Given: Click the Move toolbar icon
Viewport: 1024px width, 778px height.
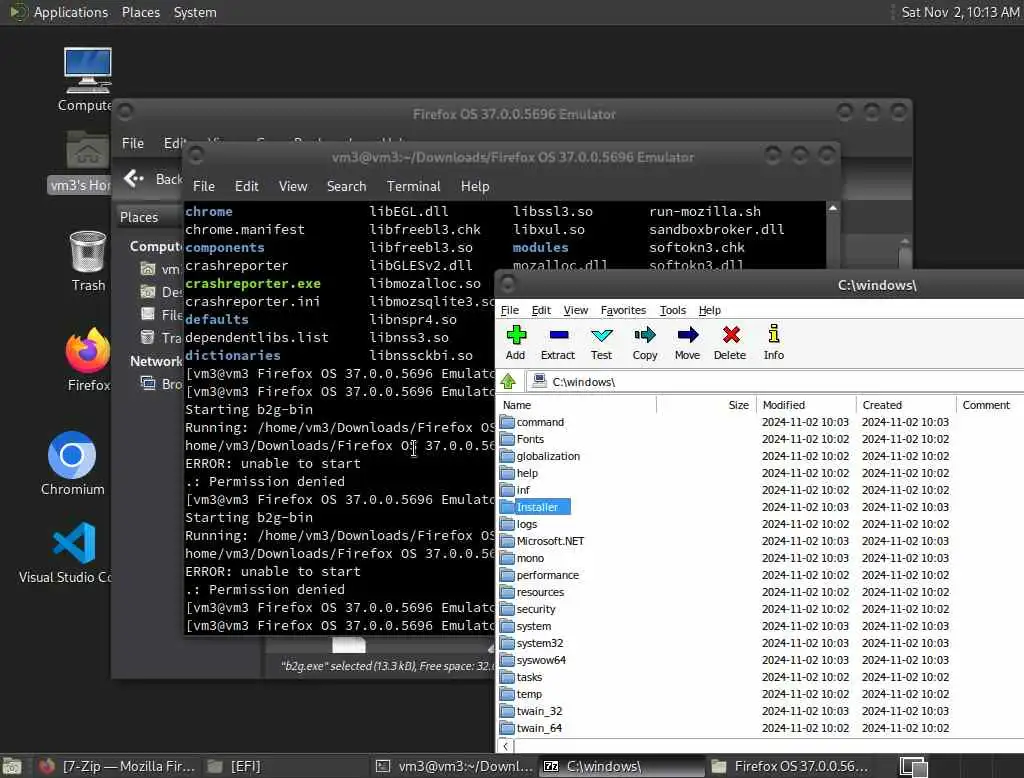Looking at the screenshot, I should pos(687,342).
